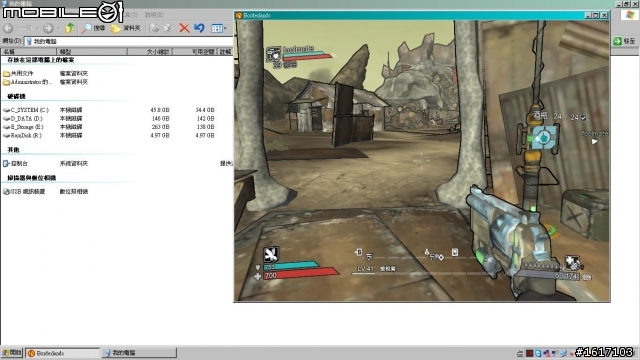The width and height of the screenshot is (640, 360).
Task: Click the 34.4 GB free space cell
Action: 204,110
